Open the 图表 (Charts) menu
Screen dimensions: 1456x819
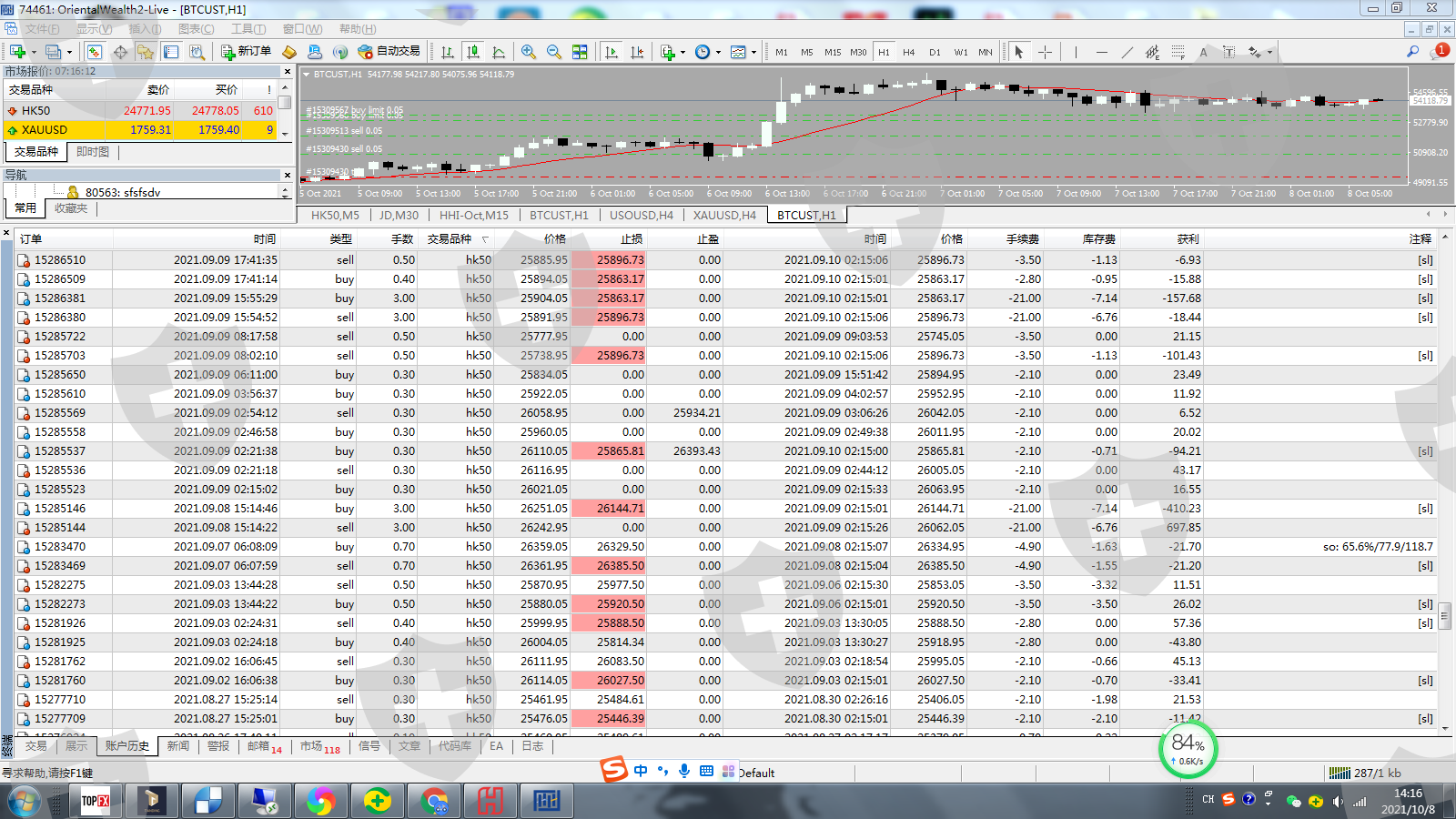tap(196, 29)
